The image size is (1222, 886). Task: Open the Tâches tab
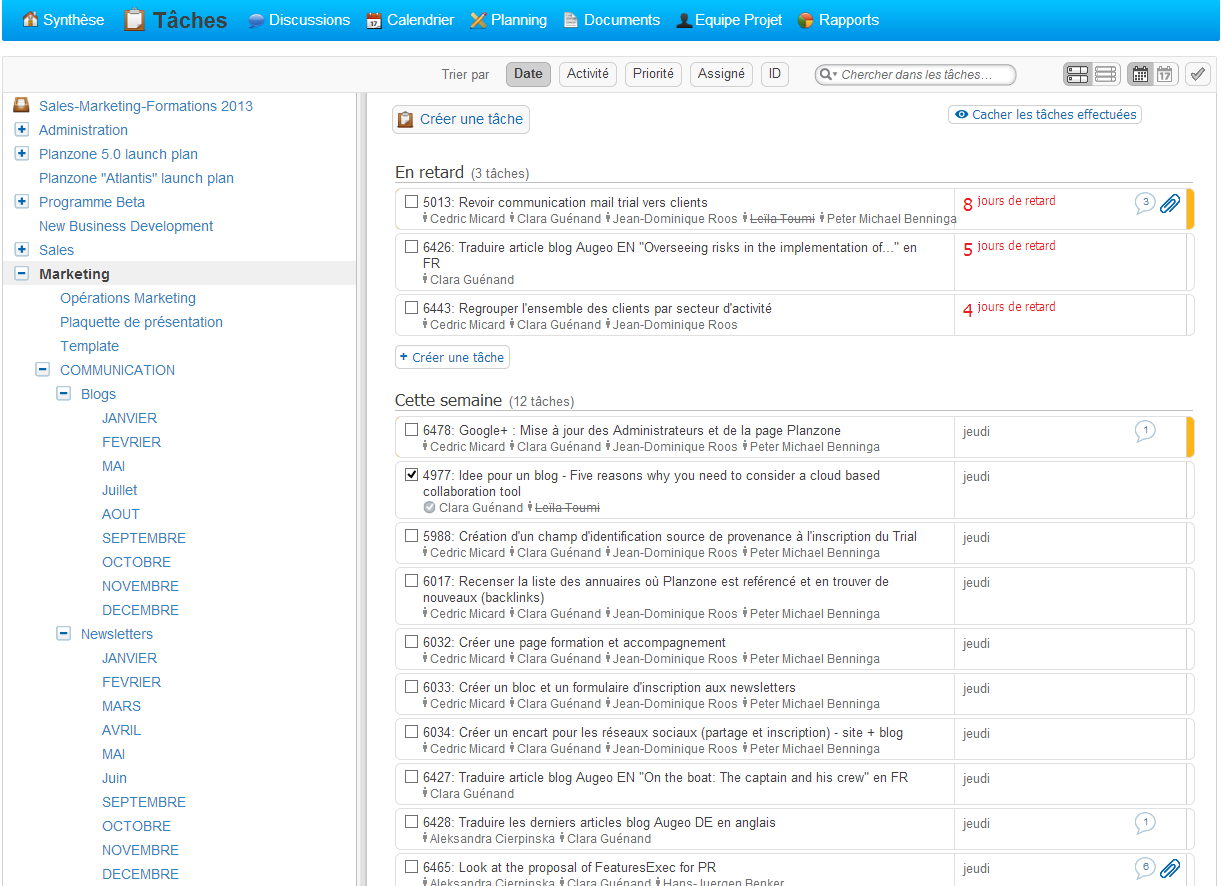176,20
